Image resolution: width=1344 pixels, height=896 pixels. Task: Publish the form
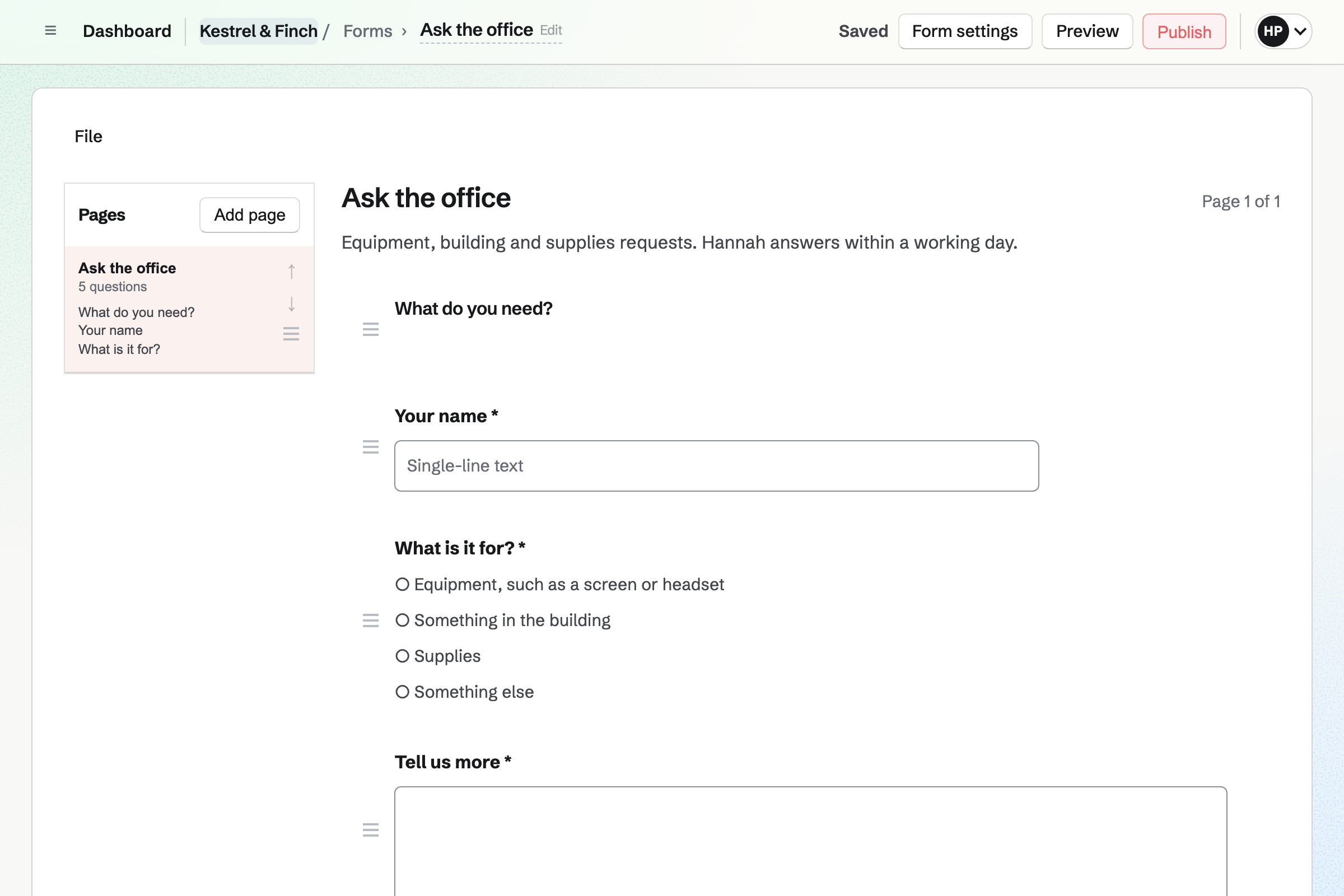point(1184,31)
